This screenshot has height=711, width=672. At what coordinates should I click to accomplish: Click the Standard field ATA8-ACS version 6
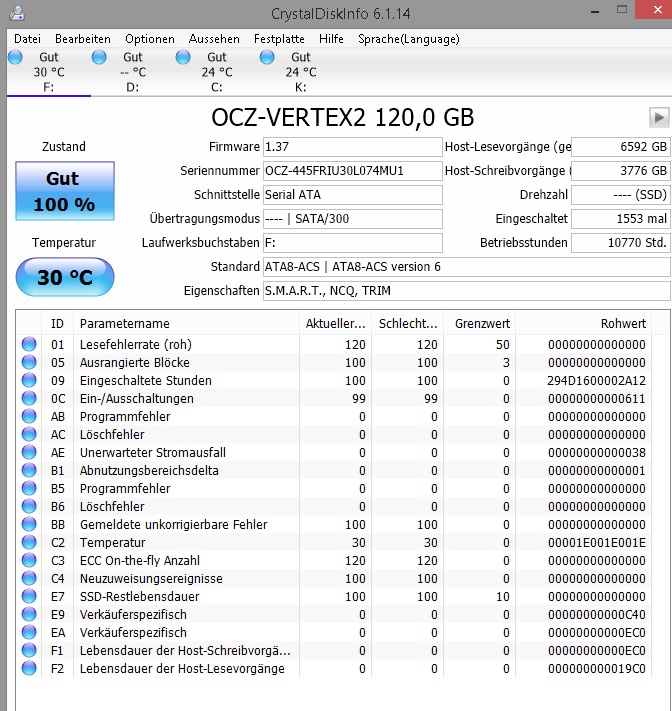pyautogui.click(x=467, y=267)
